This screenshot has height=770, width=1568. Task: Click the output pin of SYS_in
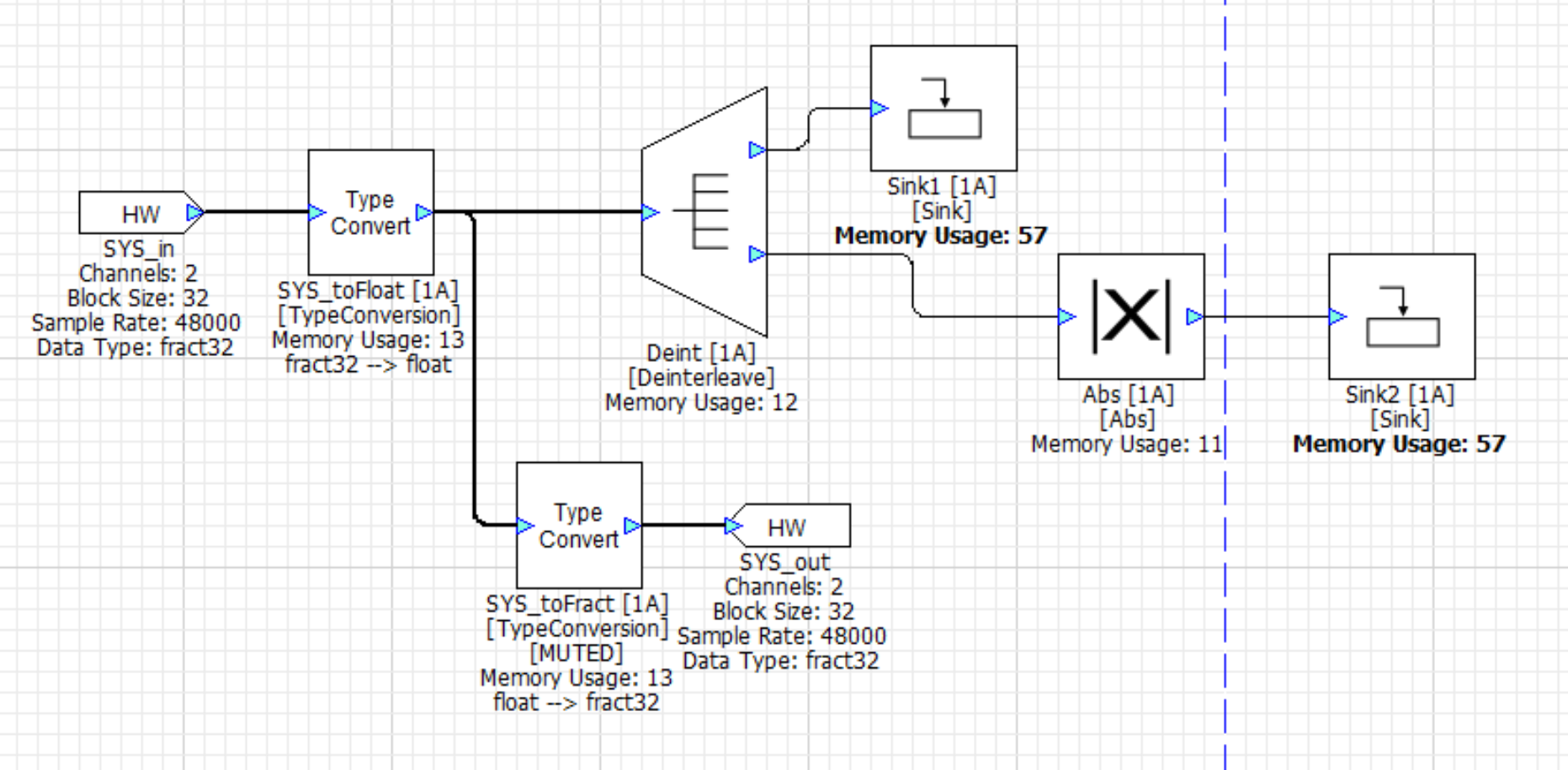coord(194,213)
